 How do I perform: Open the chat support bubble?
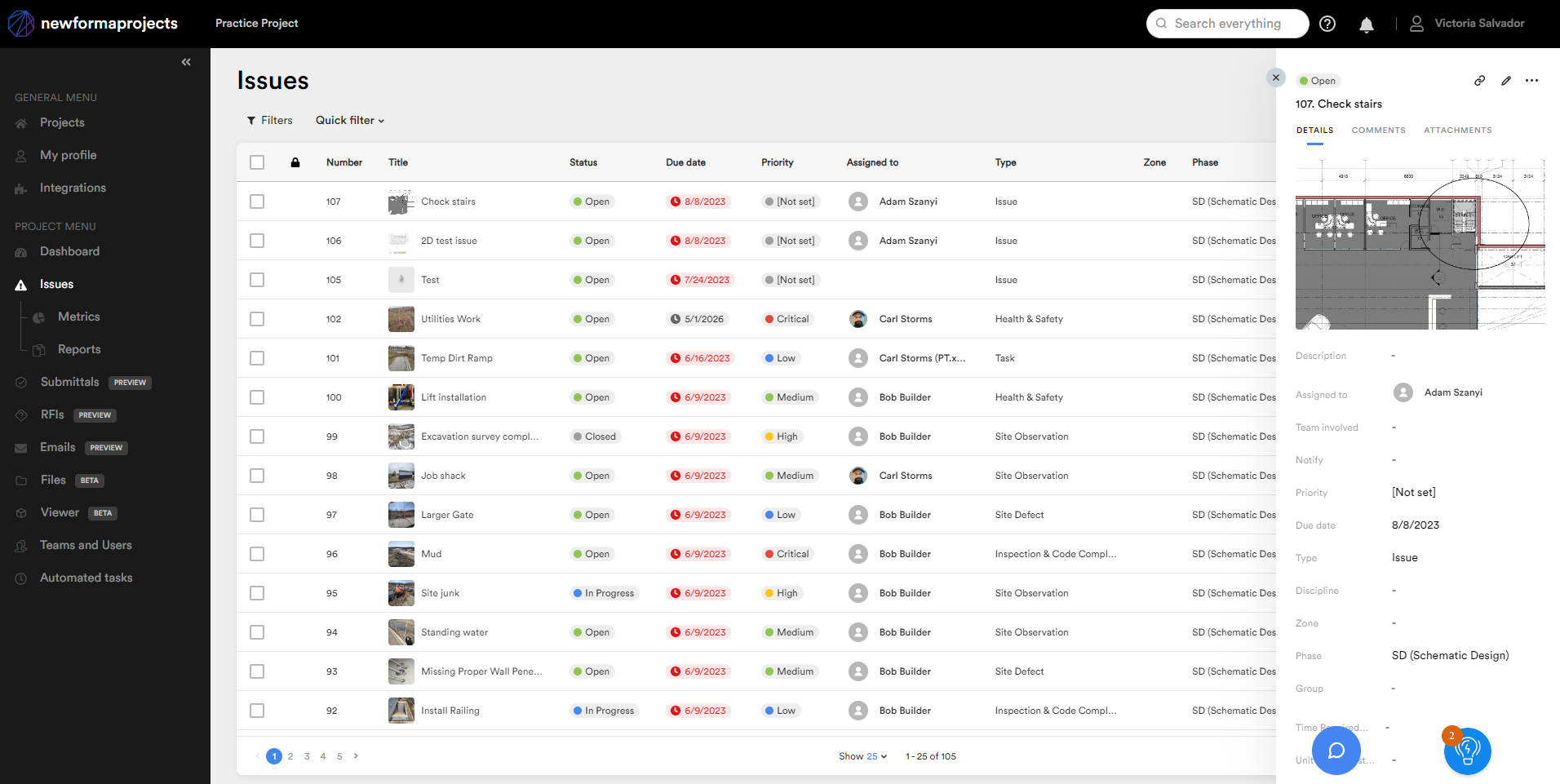pos(1336,751)
